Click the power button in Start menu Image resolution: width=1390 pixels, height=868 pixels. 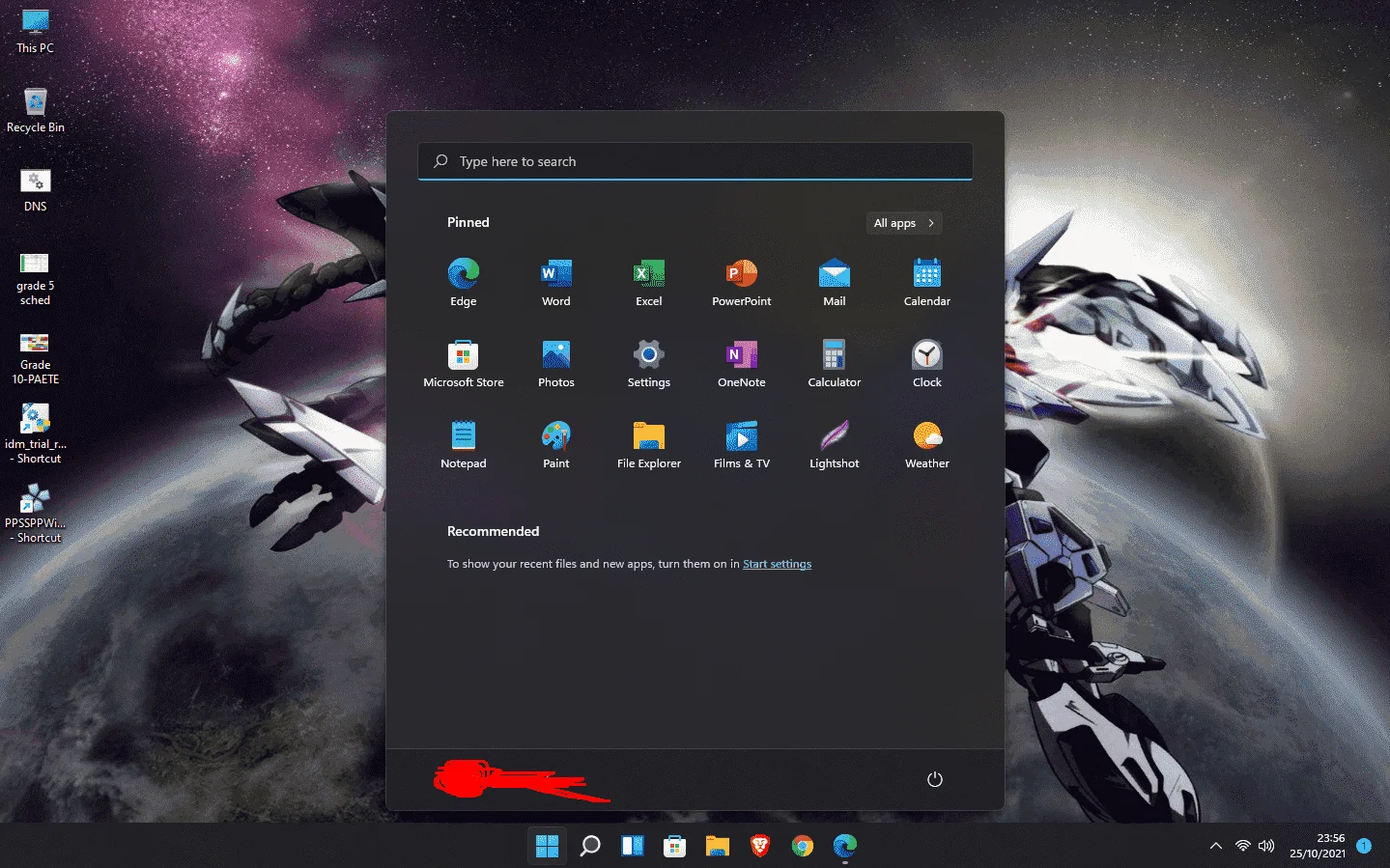click(x=935, y=779)
